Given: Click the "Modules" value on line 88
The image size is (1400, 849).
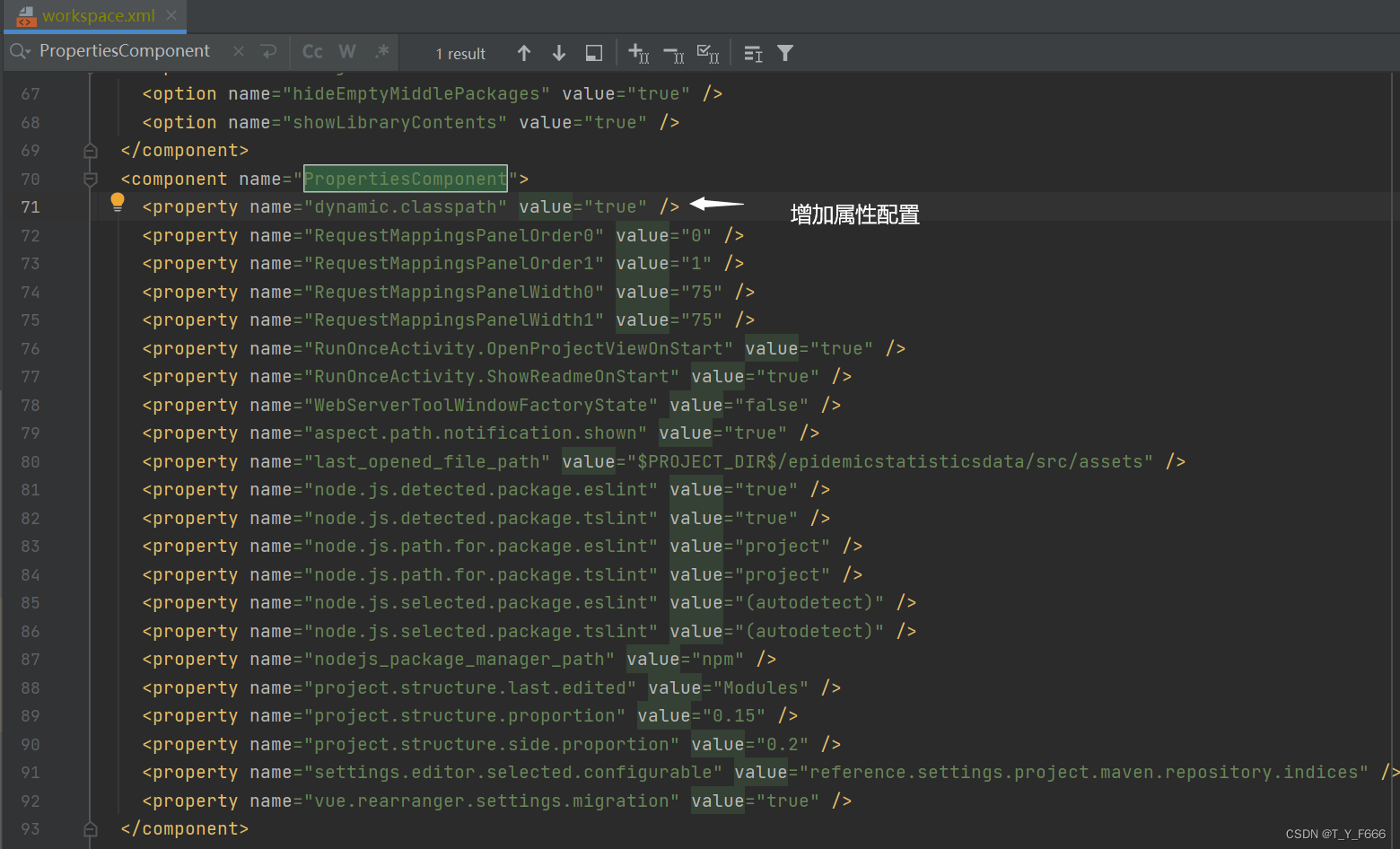Looking at the screenshot, I should (760, 687).
